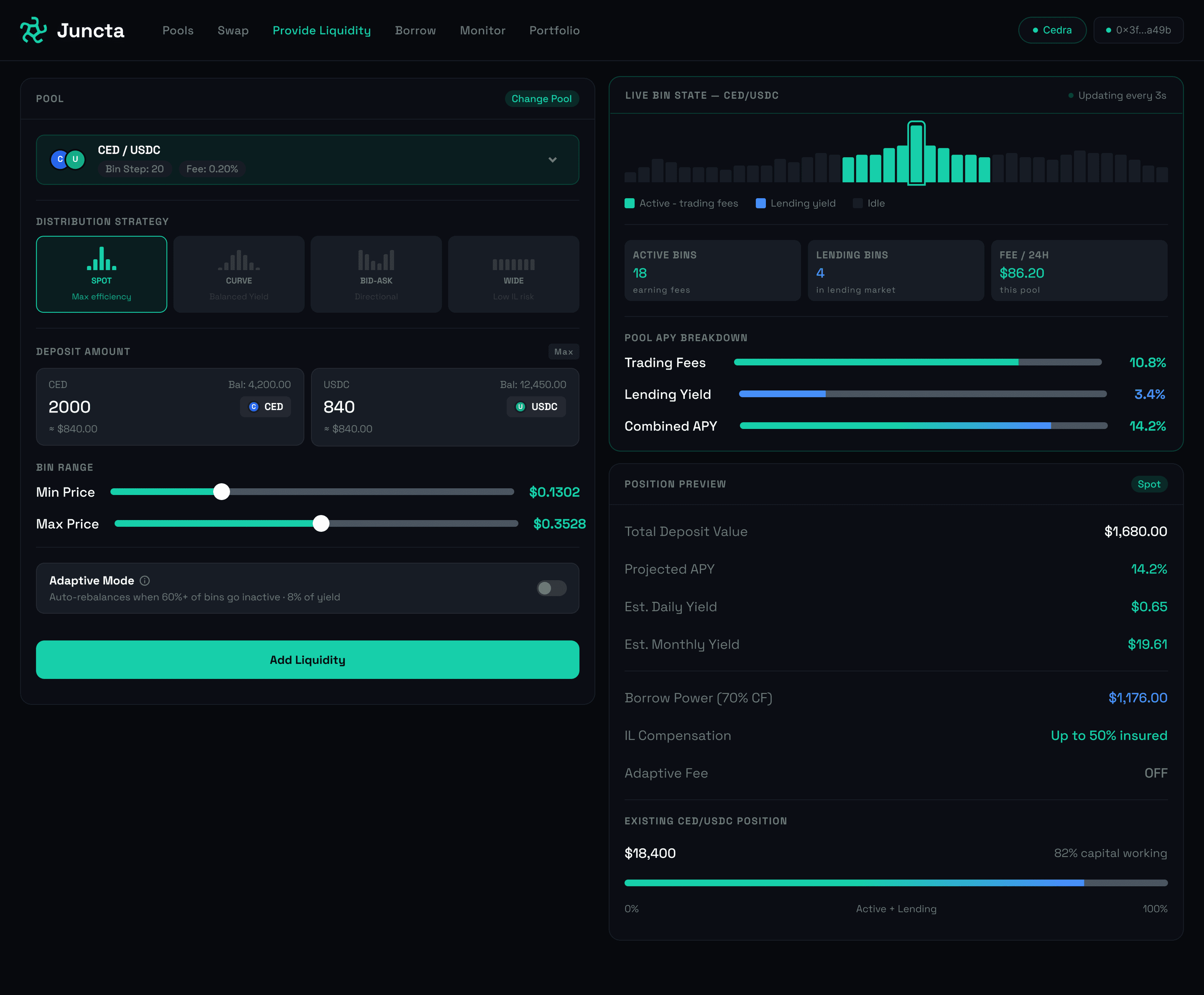This screenshot has height=995, width=1204.
Task: Click the USDC token badge in deposit field
Action: coord(536,406)
